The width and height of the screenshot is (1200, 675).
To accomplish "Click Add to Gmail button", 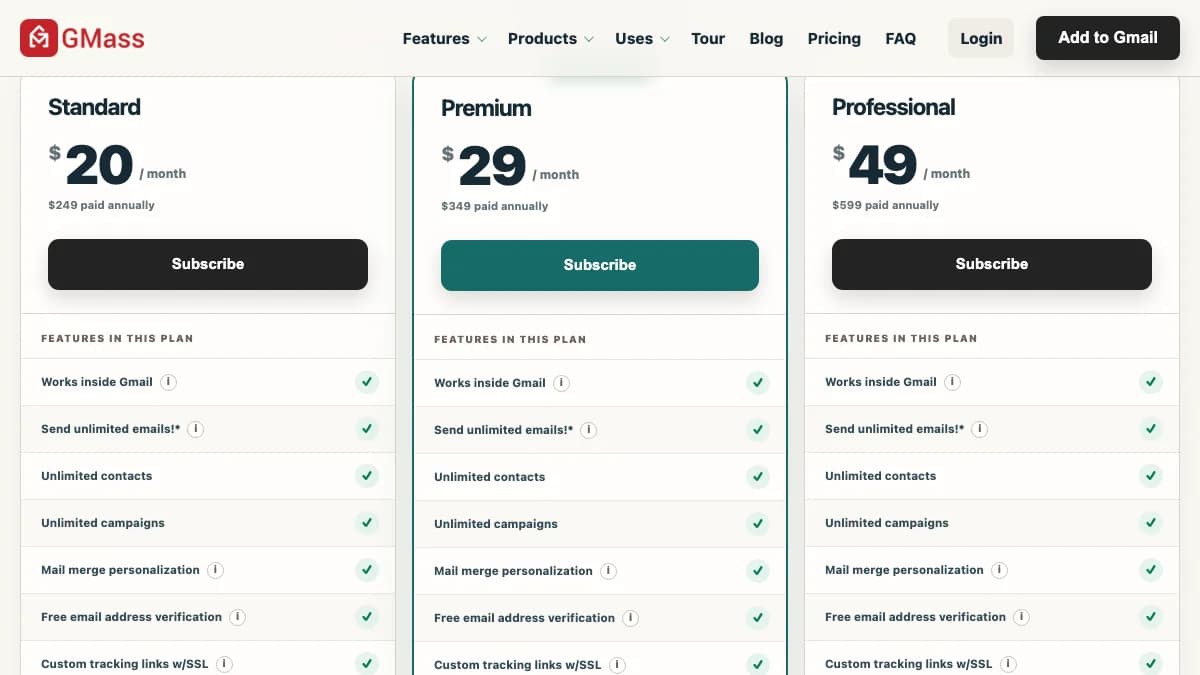I will [x=1108, y=38].
